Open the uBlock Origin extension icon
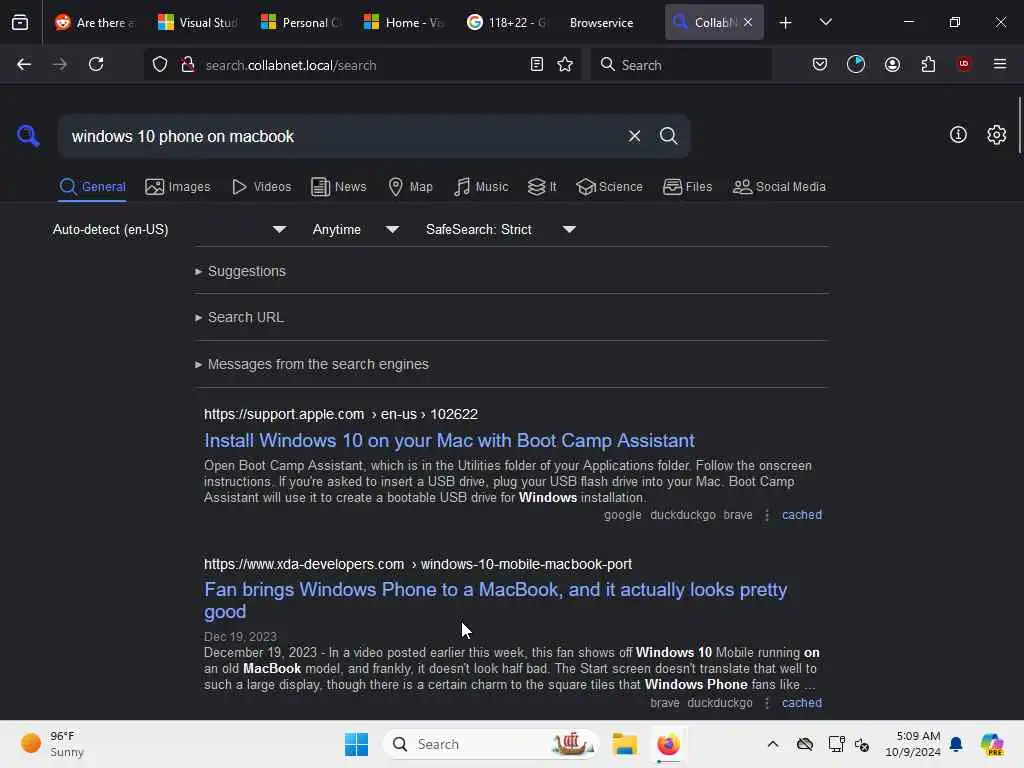 [x=964, y=64]
